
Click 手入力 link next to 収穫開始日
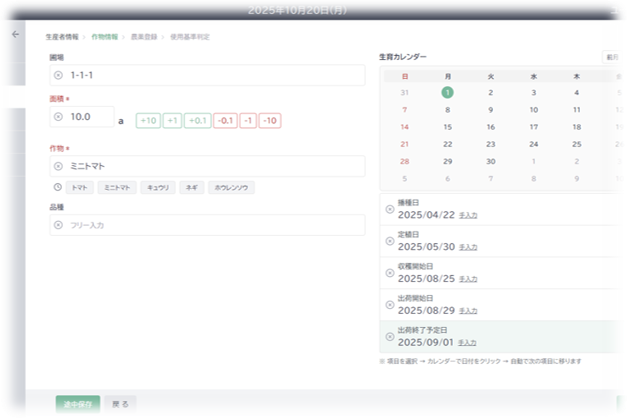tap(468, 279)
